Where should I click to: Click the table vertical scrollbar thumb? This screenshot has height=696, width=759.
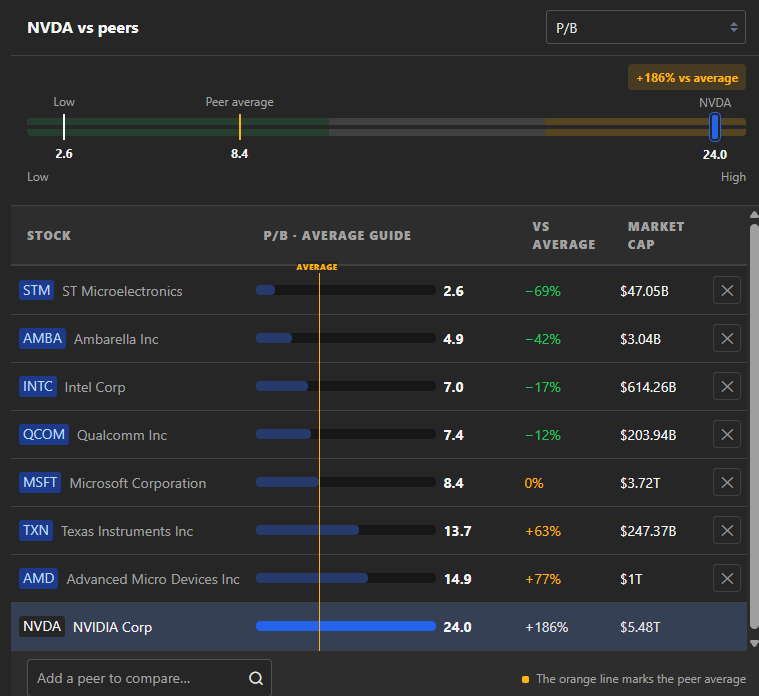tap(754, 426)
